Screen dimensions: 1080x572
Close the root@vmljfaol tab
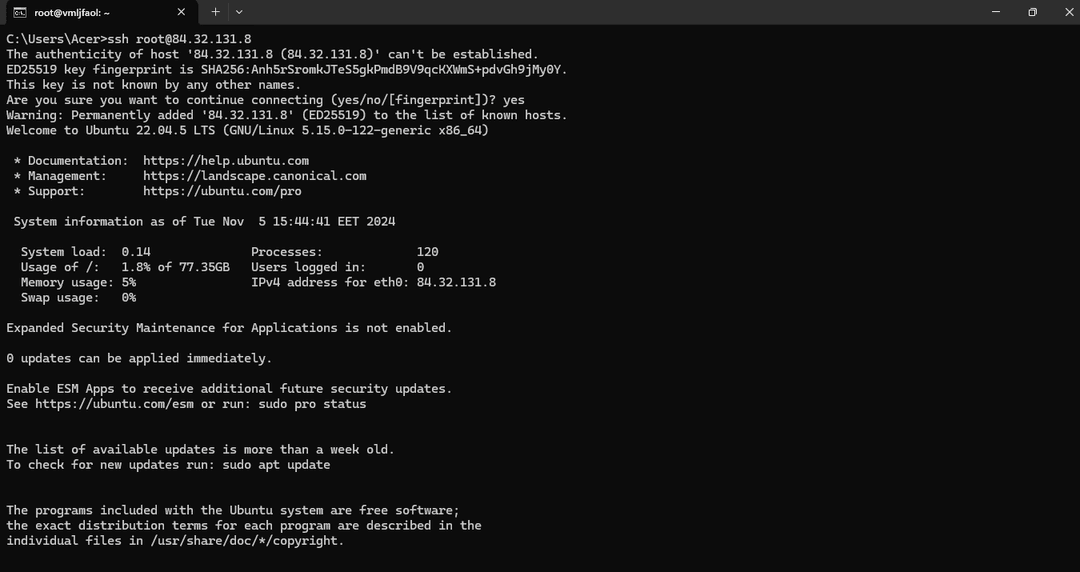pos(181,12)
